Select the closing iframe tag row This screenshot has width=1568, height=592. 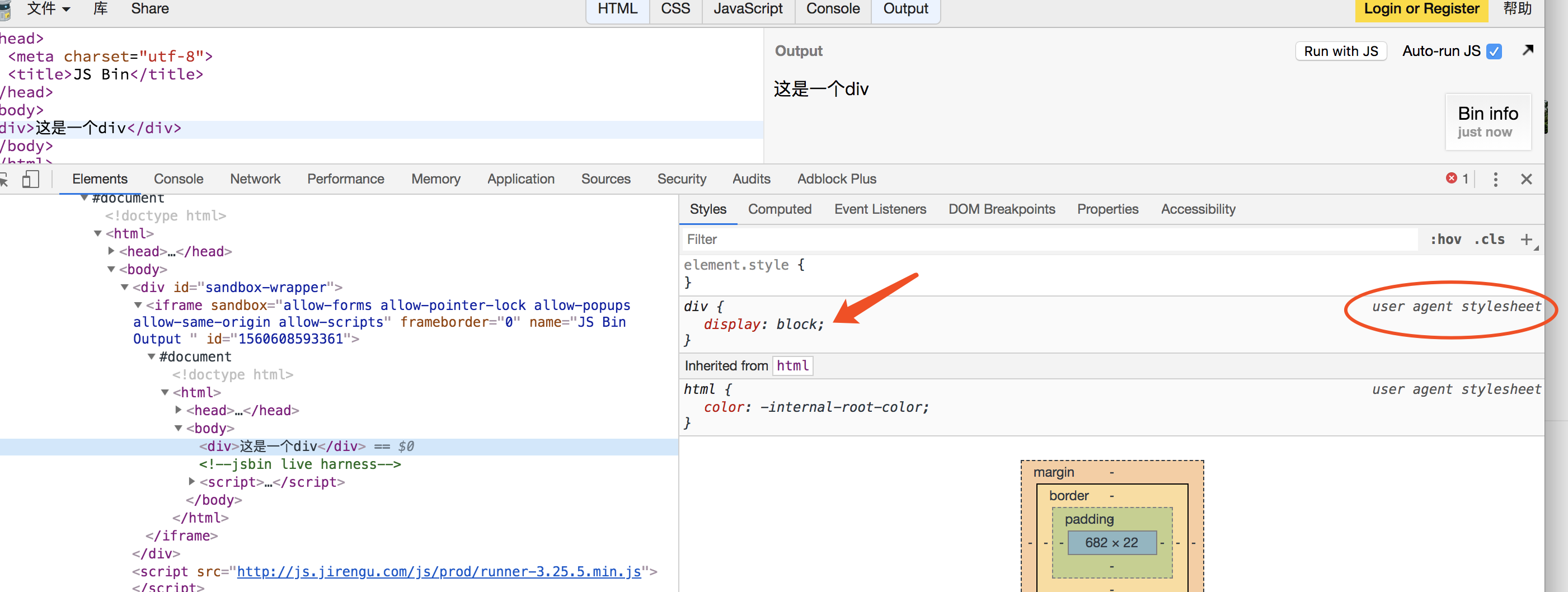point(181,535)
